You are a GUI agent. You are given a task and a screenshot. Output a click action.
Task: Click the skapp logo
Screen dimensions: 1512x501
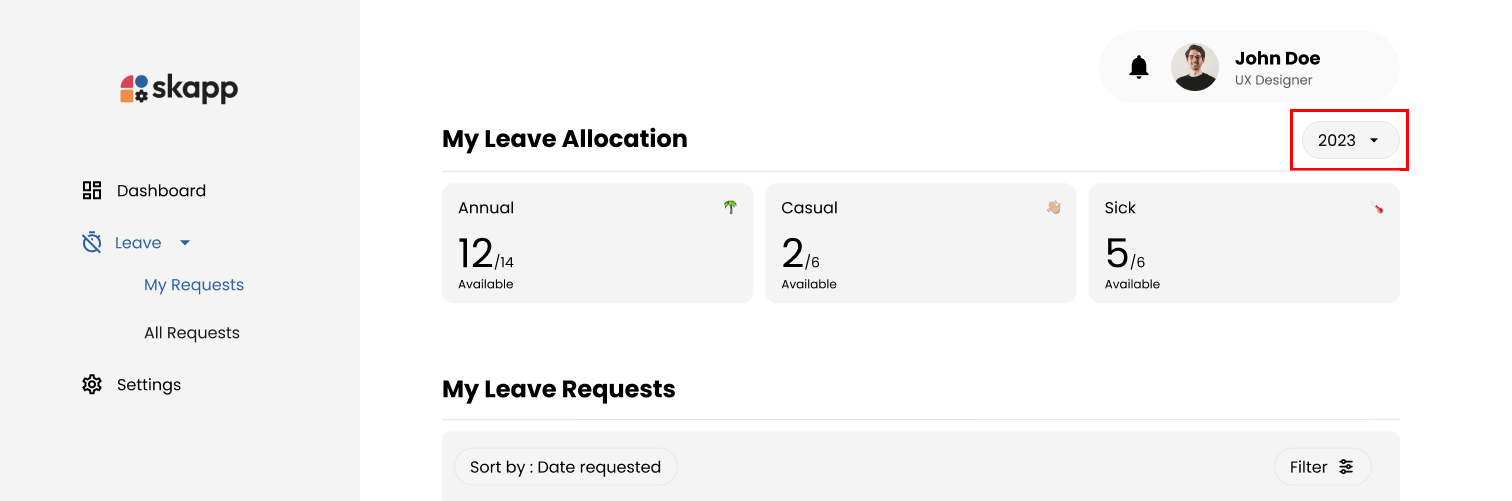pos(179,88)
